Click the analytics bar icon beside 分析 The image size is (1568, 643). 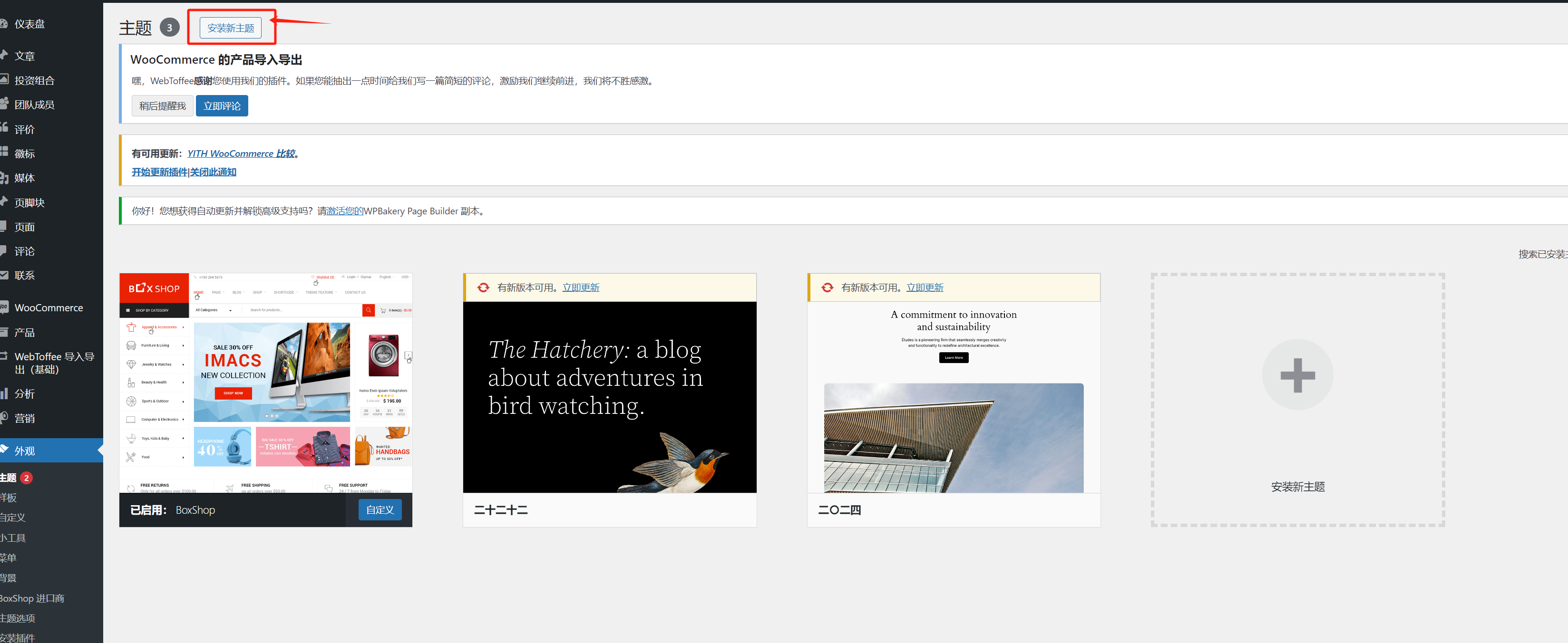pyautogui.click(x=3, y=393)
